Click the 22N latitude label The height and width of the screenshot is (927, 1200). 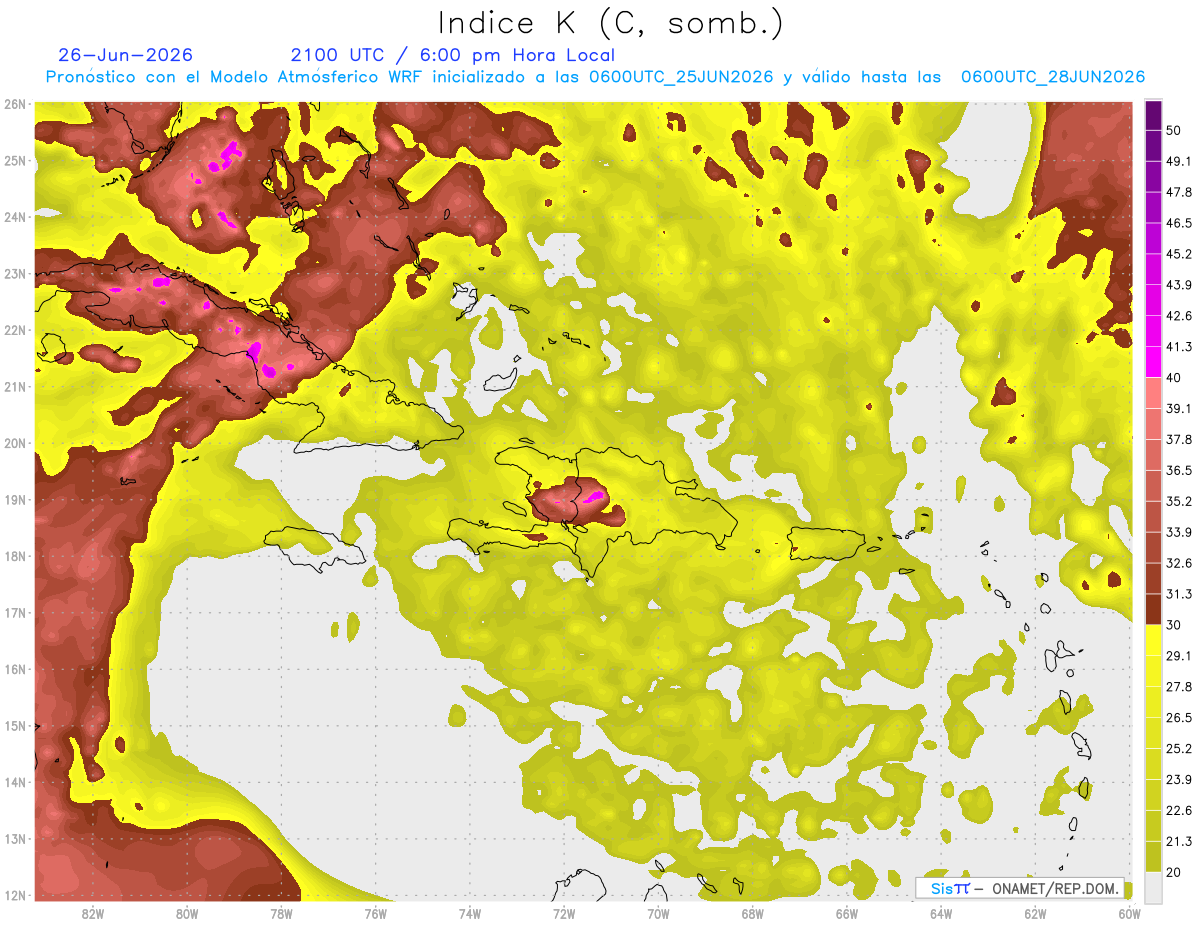tap(15, 330)
